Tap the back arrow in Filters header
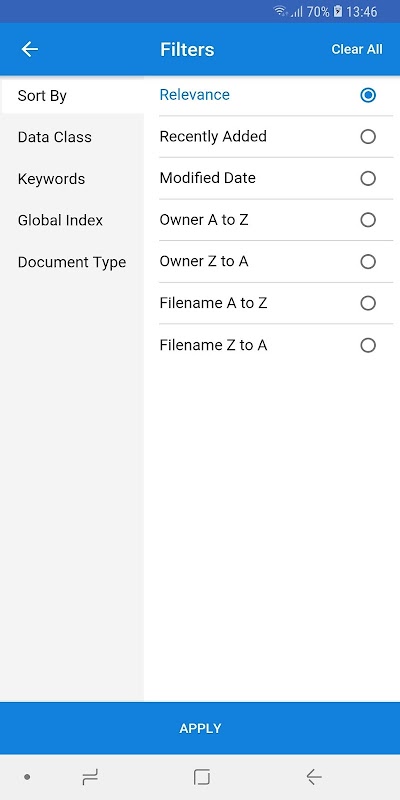Image resolution: width=400 pixels, height=800 pixels. (30, 49)
